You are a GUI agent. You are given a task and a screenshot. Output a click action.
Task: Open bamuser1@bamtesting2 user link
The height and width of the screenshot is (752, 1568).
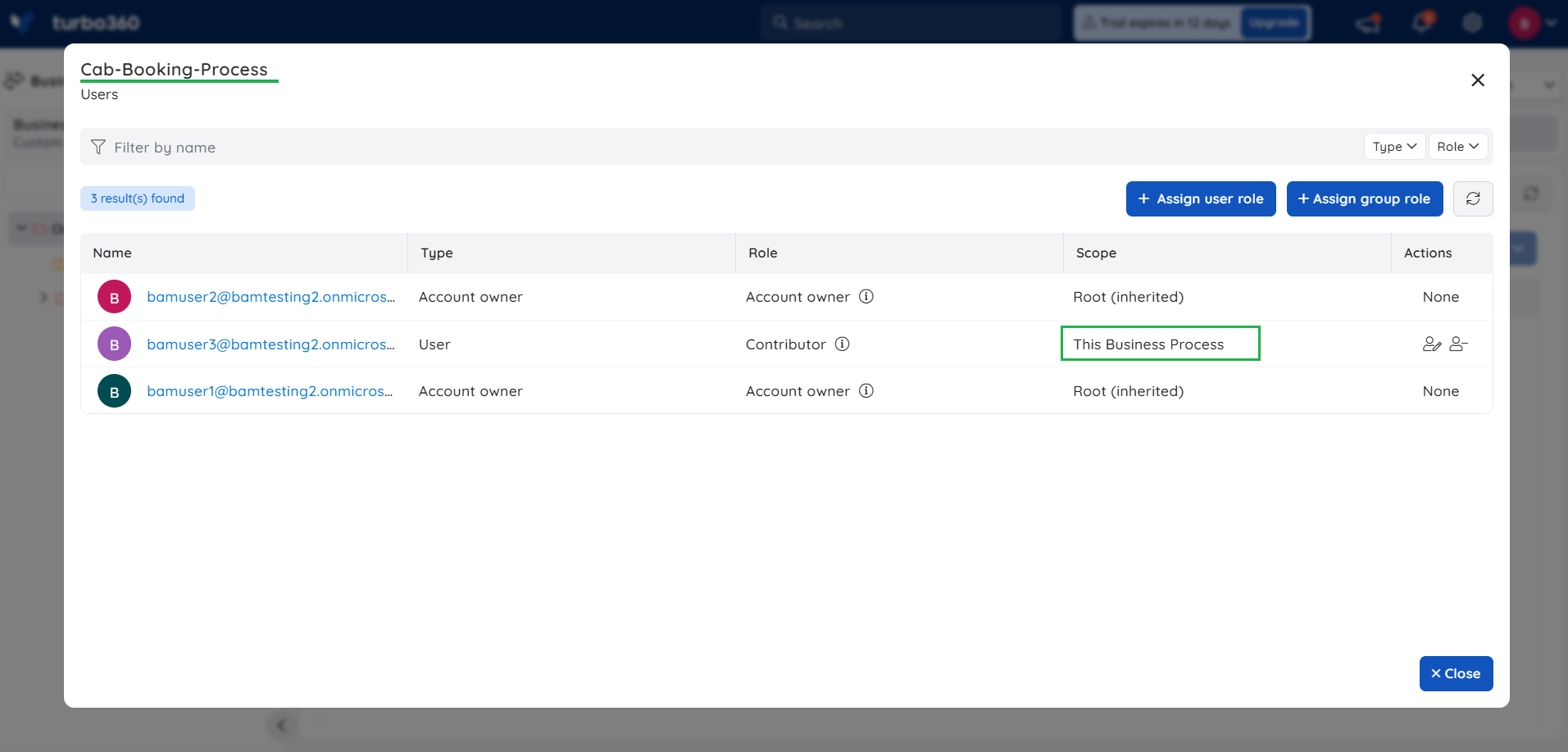point(270,391)
